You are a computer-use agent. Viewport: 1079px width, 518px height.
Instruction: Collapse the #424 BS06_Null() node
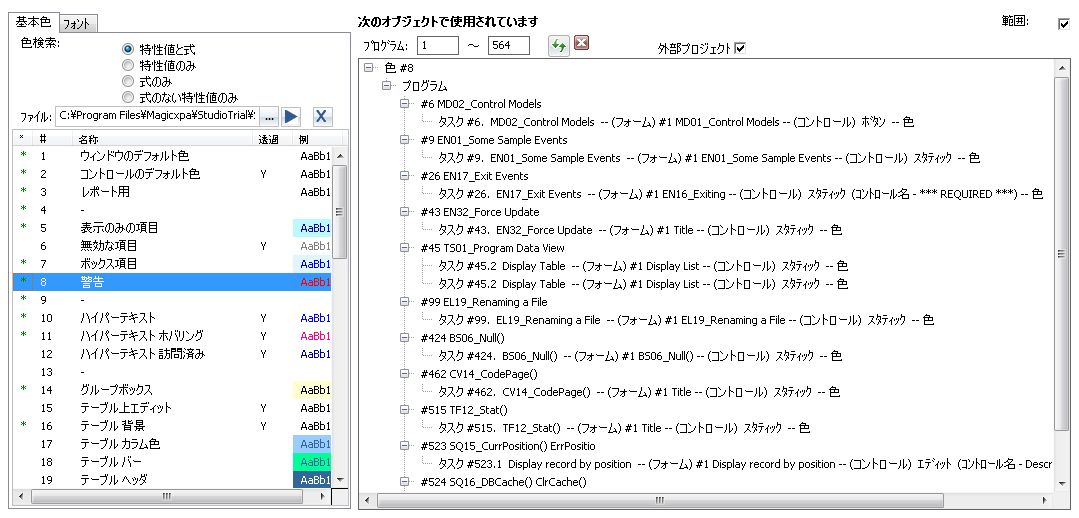click(404, 338)
